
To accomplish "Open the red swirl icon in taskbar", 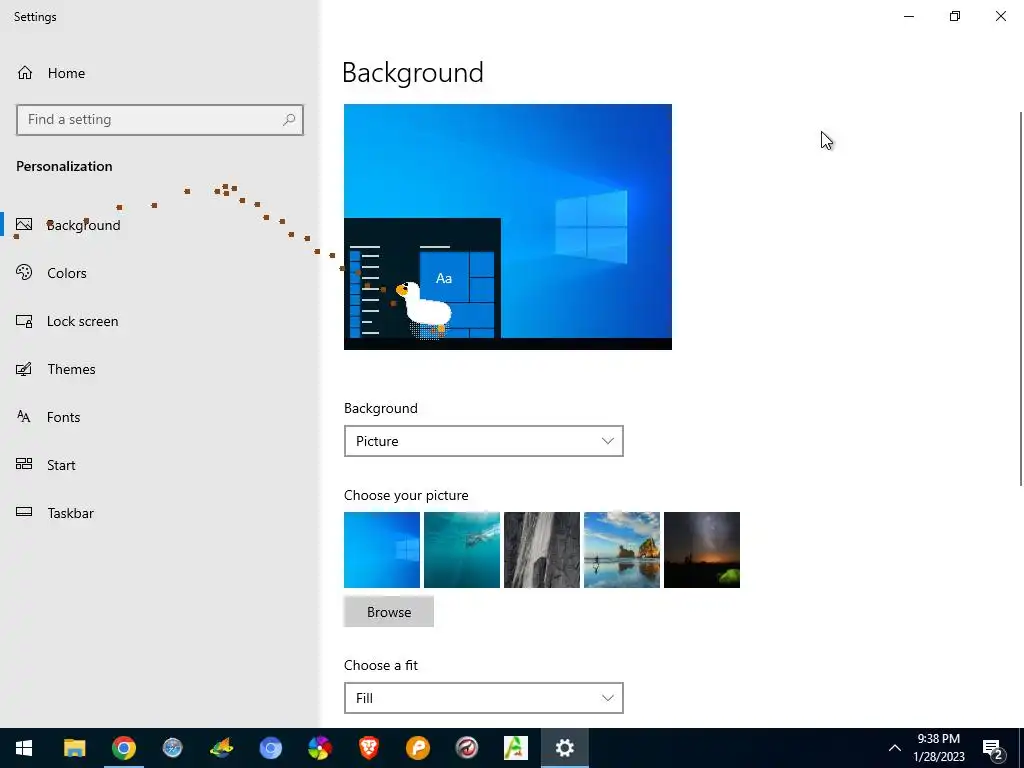I will [x=466, y=748].
